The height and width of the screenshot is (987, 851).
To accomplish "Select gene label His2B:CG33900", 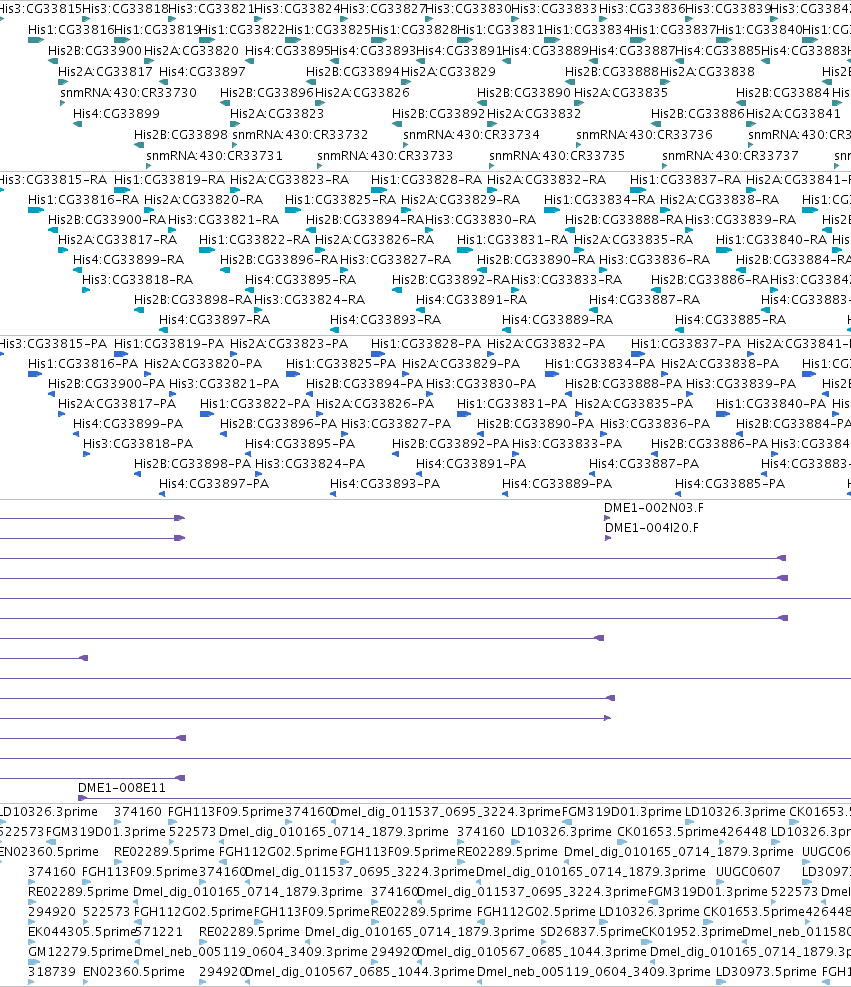I will [x=95, y=50].
